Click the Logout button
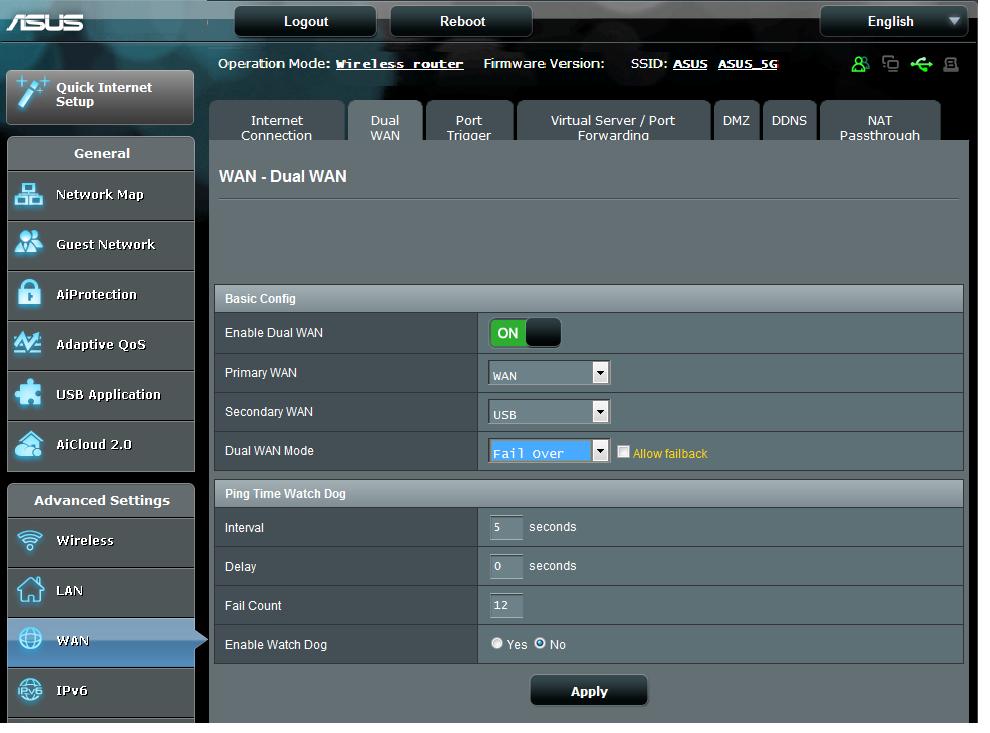The width and height of the screenshot is (990, 733). (x=306, y=21)
